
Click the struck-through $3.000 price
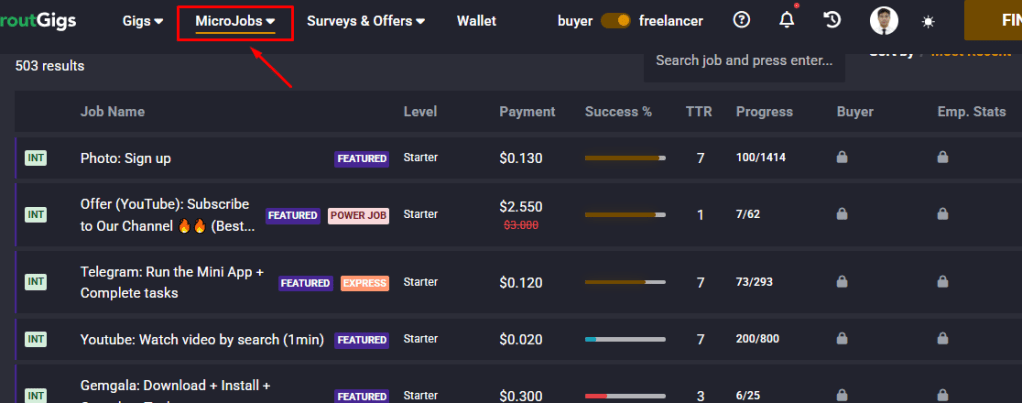[521, 224]
